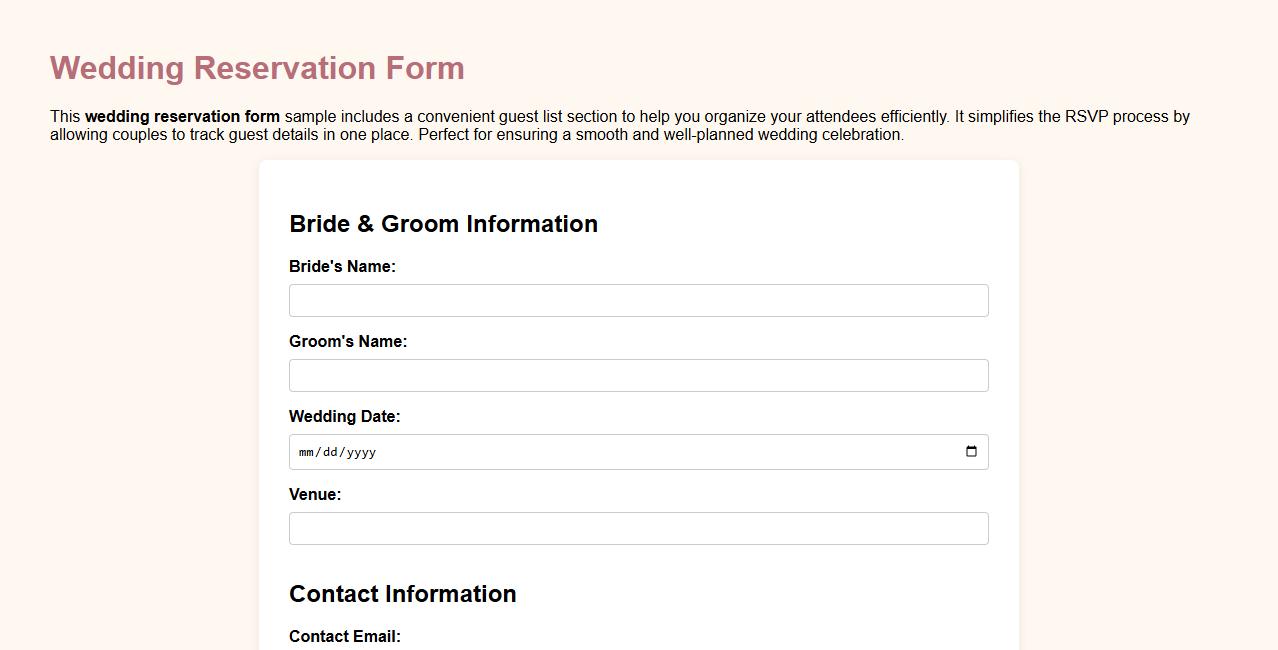This screenshot has height=650, width=1278.
Task: Select the mm month segment of the date
Action: 306,452
